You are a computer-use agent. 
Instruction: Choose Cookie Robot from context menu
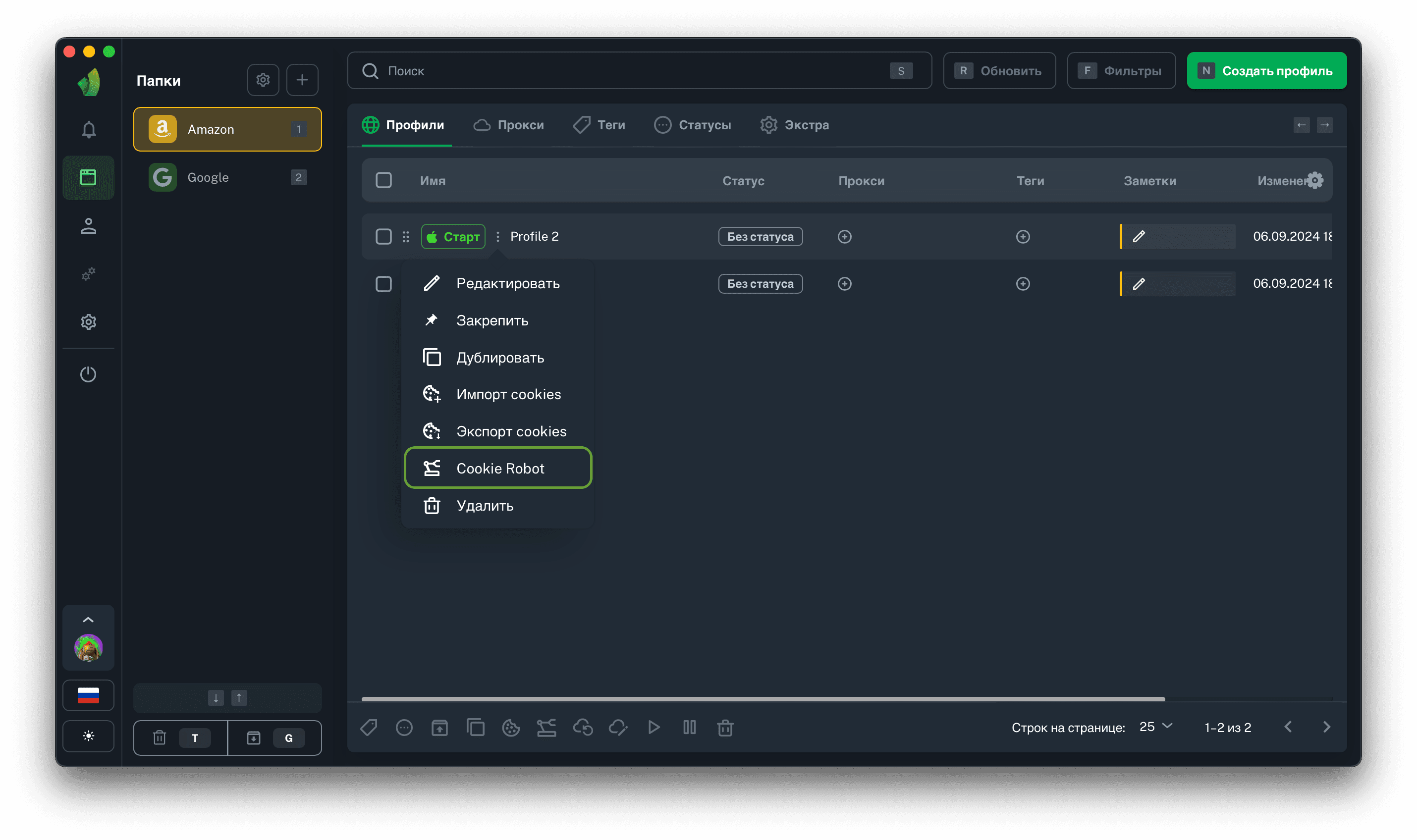click(x=498, y=468)
